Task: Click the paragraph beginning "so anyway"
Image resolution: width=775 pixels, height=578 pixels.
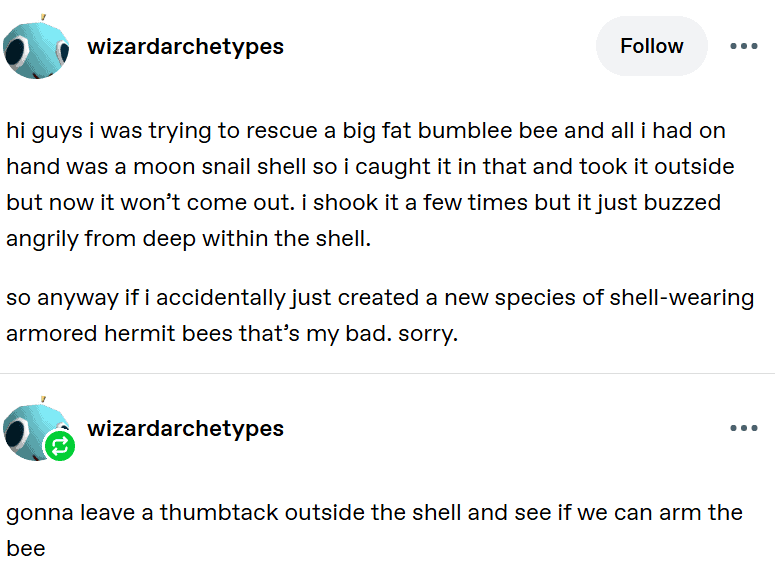Action: click(380, 315)
